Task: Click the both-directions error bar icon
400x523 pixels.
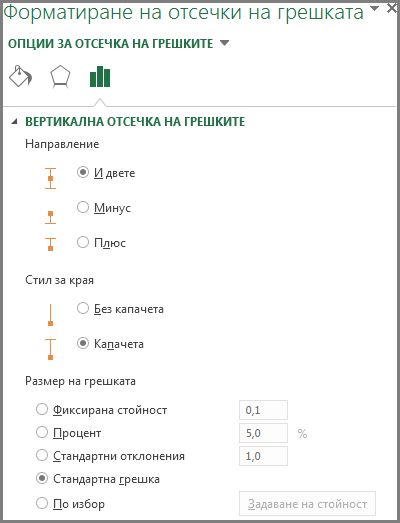Action: 50,178
